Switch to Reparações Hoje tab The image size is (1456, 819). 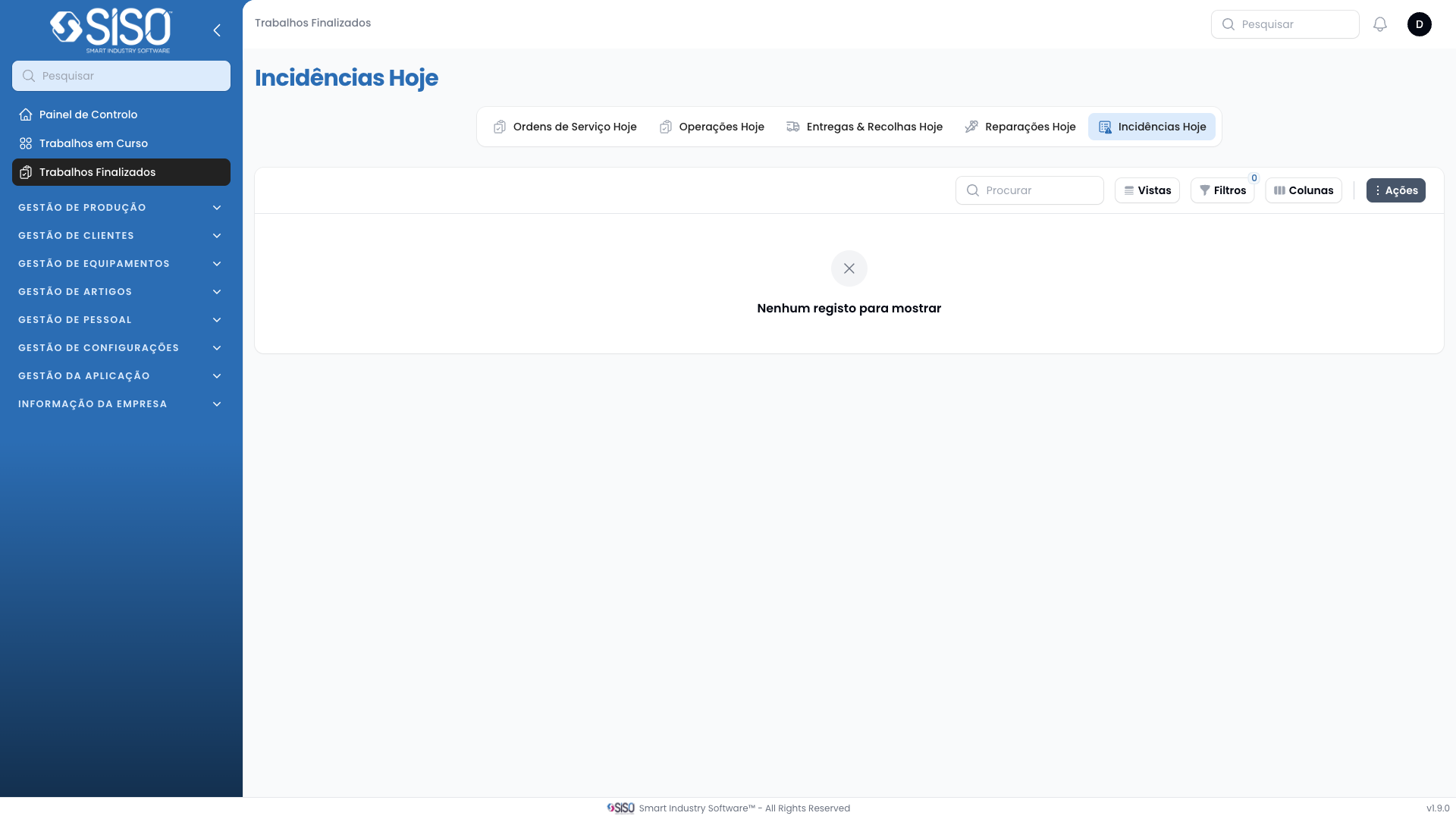coord(1020,127)
